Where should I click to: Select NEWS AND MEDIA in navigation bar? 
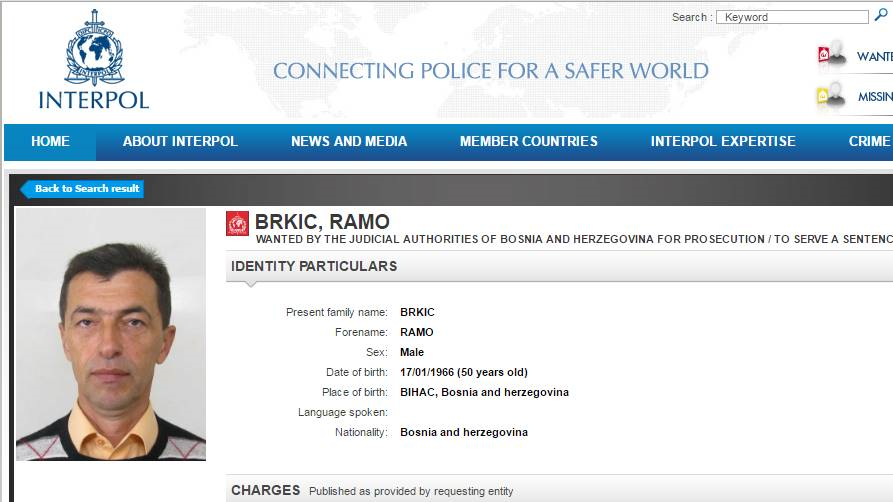tap(349, 142)
